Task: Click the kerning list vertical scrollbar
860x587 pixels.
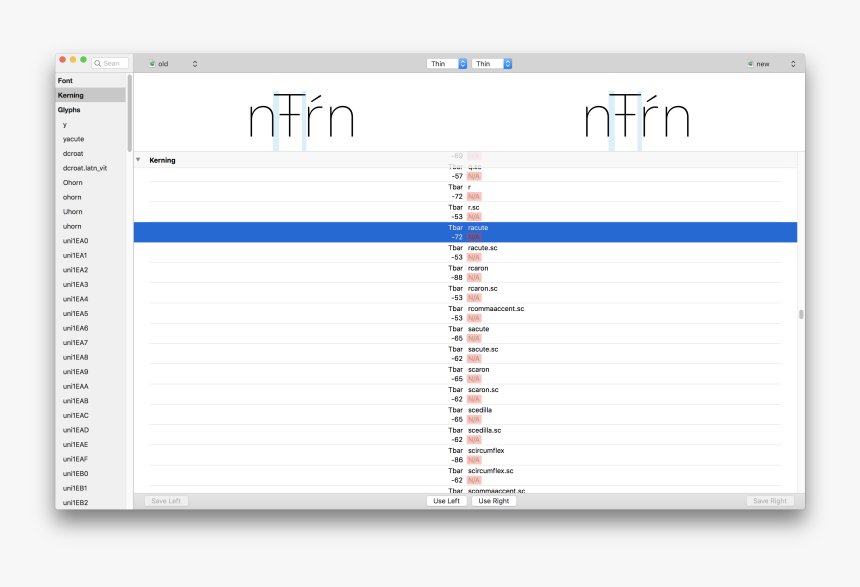Action: coord(800,314)
